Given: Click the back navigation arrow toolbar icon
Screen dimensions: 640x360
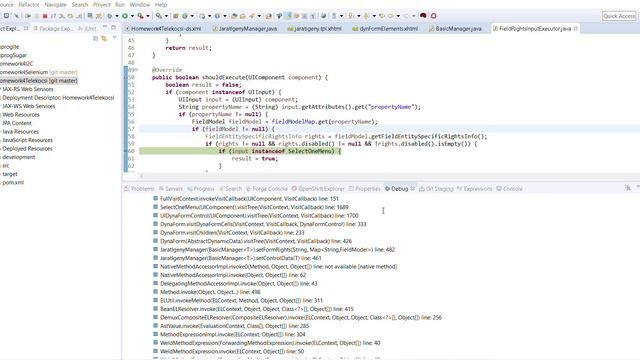Looking at the screenshot, I should pyautogui.click(x=391, y=16).
